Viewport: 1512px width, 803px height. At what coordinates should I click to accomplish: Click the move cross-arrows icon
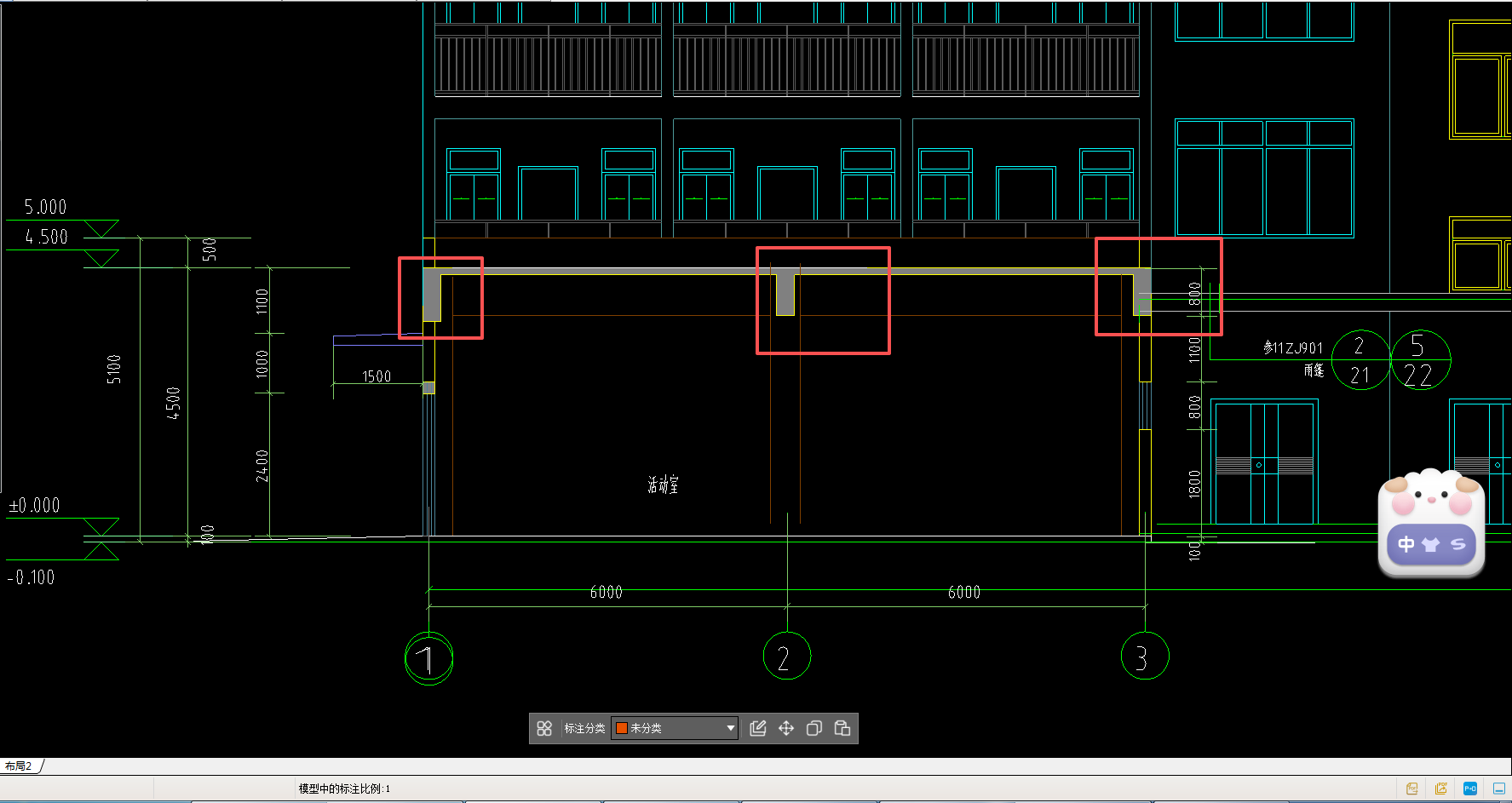[x=786, y=728]
